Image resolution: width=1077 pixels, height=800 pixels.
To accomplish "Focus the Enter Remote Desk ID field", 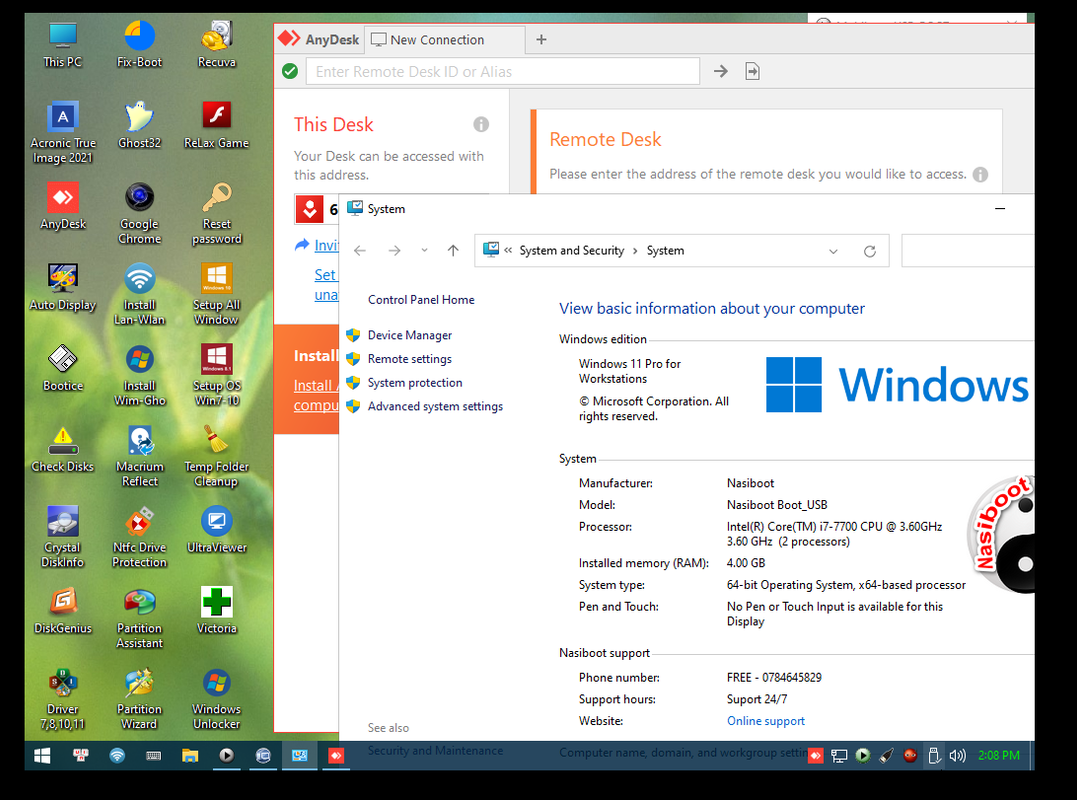I will click(503, 71).
